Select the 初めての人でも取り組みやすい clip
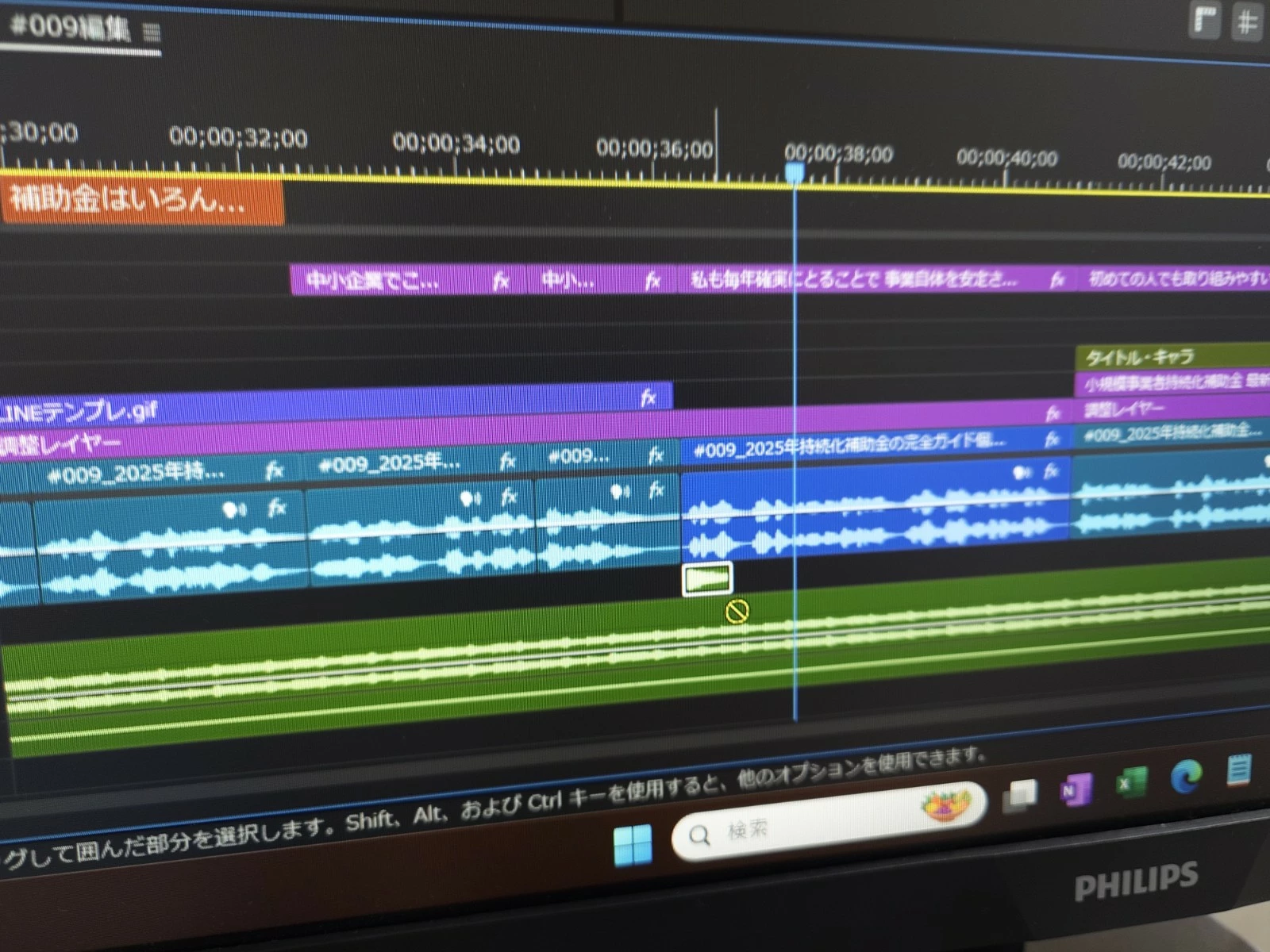1270x952 pixels. pyautogui.click(x=1174, y=278)
